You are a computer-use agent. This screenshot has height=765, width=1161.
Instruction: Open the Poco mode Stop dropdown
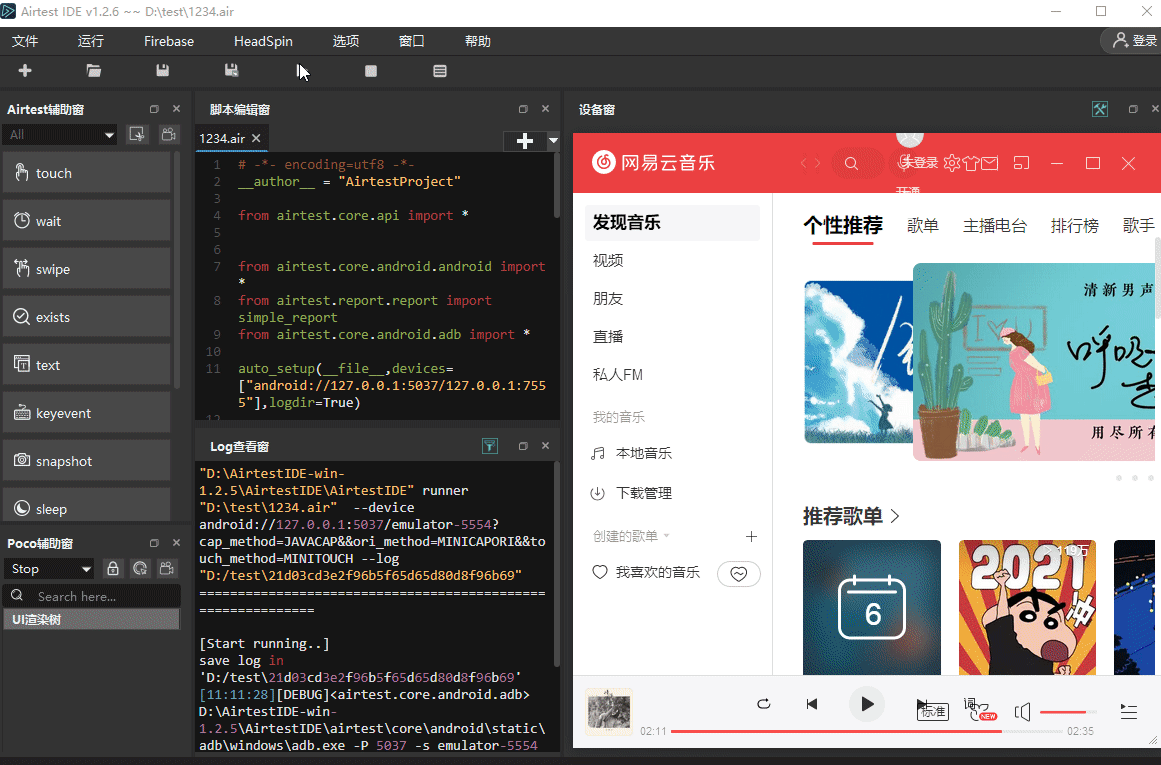point(49,569)
